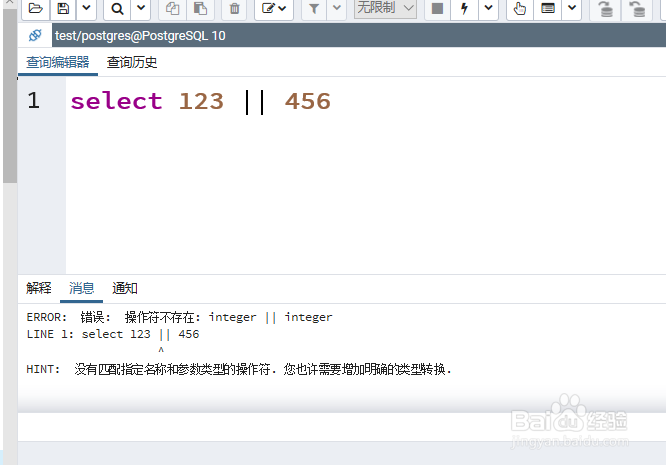Click the number 456 in the editor
666x465 pixels.
[308, 101]
